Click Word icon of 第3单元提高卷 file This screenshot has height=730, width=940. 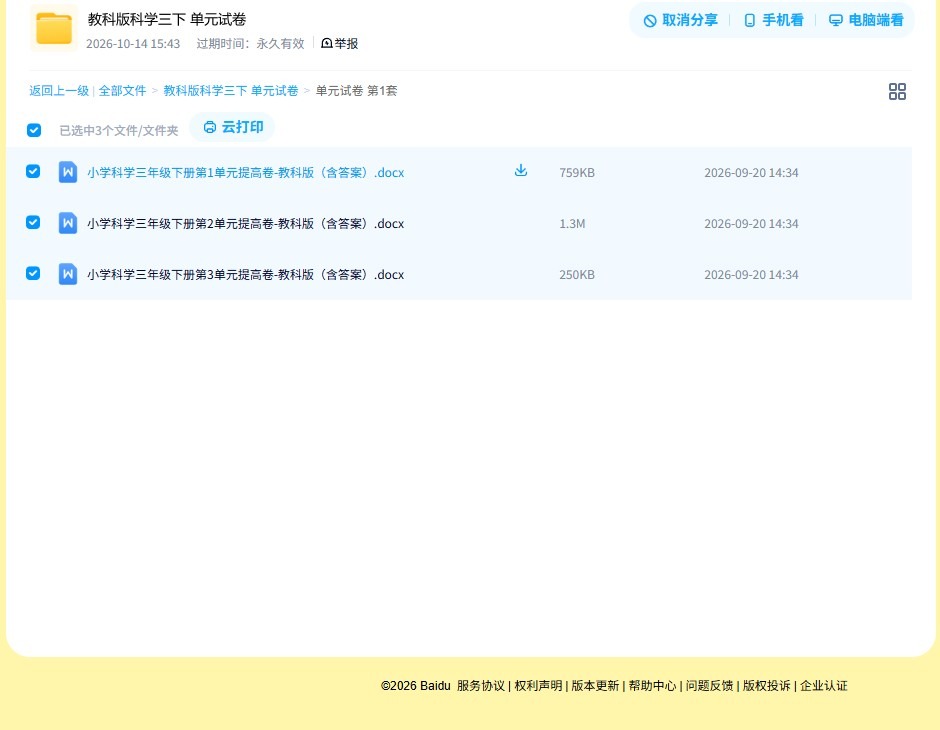coord(68,274)
